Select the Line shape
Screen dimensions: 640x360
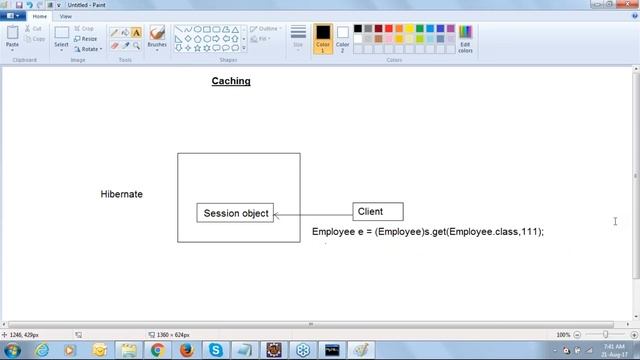pyautogui.click(x=178, y=29)
